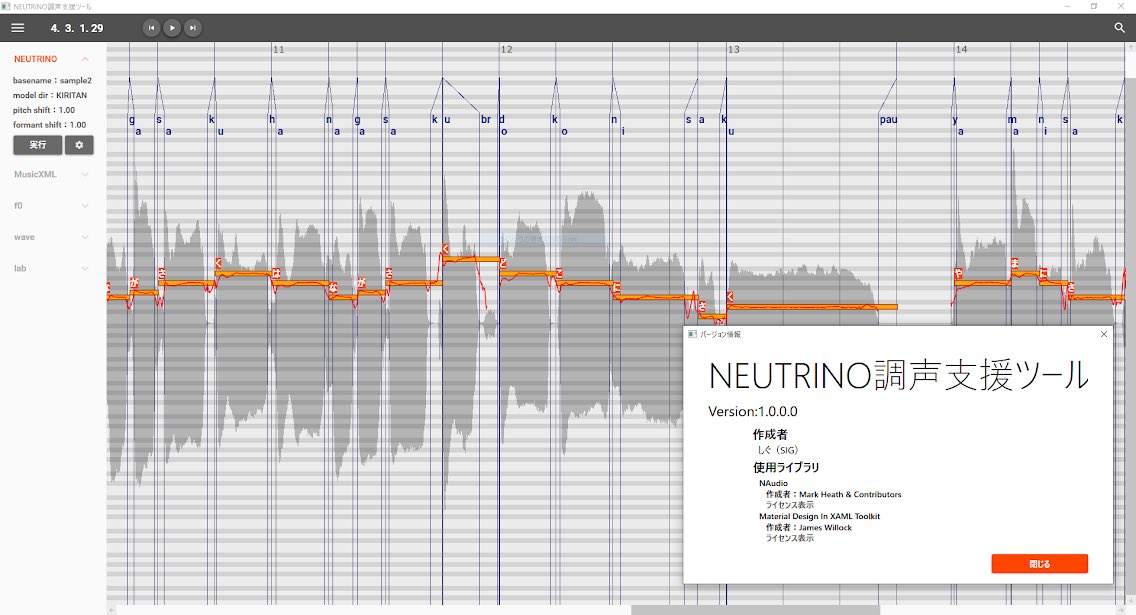
Task: Open the hamburger menu
Action: (17, 28)
